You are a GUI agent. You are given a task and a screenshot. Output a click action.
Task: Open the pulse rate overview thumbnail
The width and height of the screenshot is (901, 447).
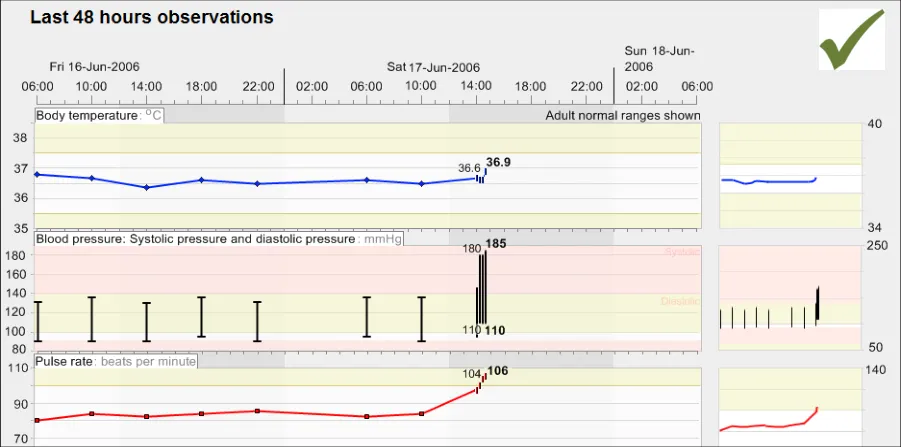788,407
